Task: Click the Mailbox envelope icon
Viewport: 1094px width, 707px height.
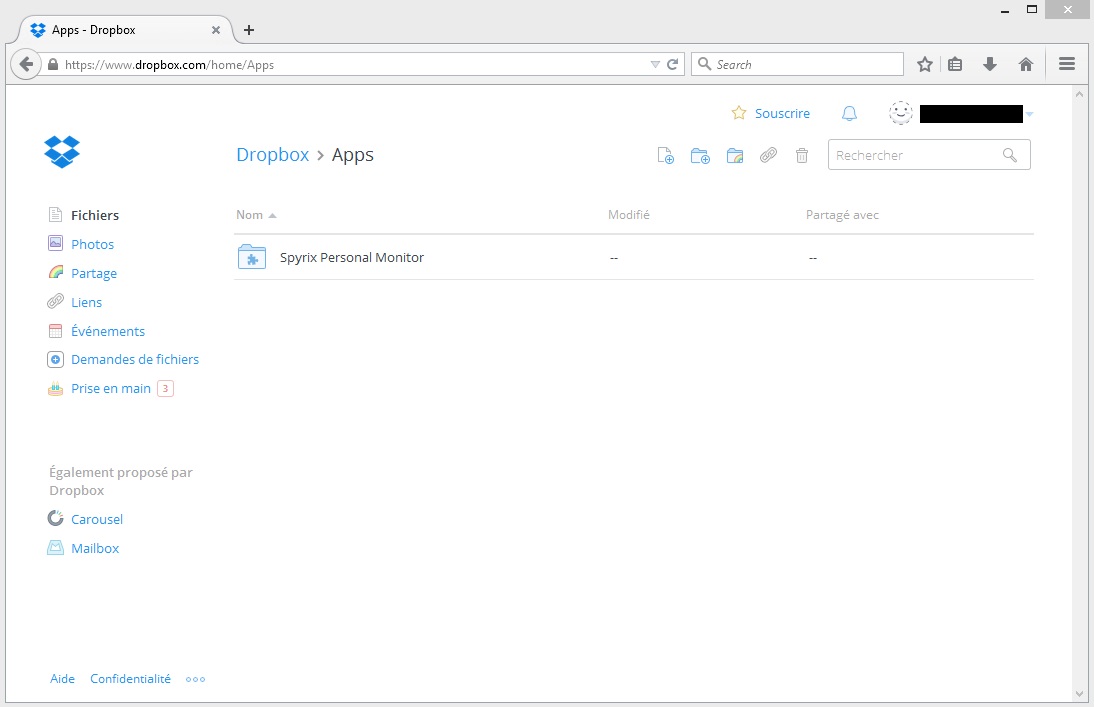Action: pyautogui.click(x=55, y=548)
